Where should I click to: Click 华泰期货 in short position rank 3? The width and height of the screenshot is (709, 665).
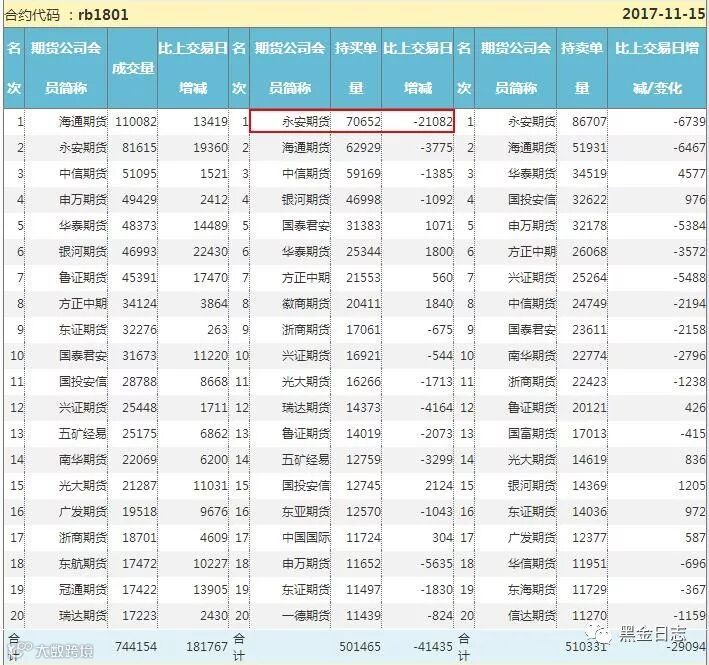532,174
